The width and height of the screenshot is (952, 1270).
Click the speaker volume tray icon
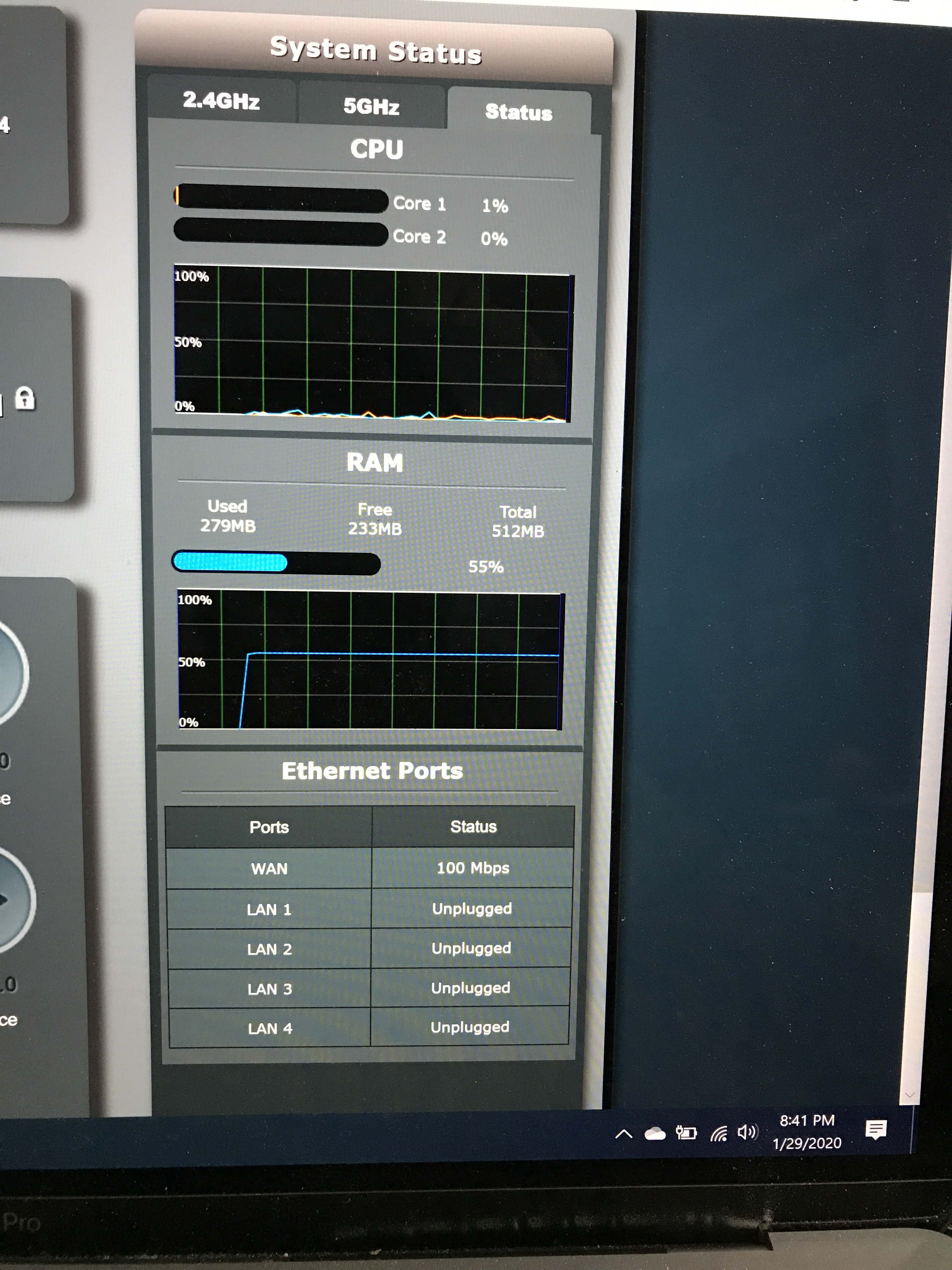pos(748,1132)
